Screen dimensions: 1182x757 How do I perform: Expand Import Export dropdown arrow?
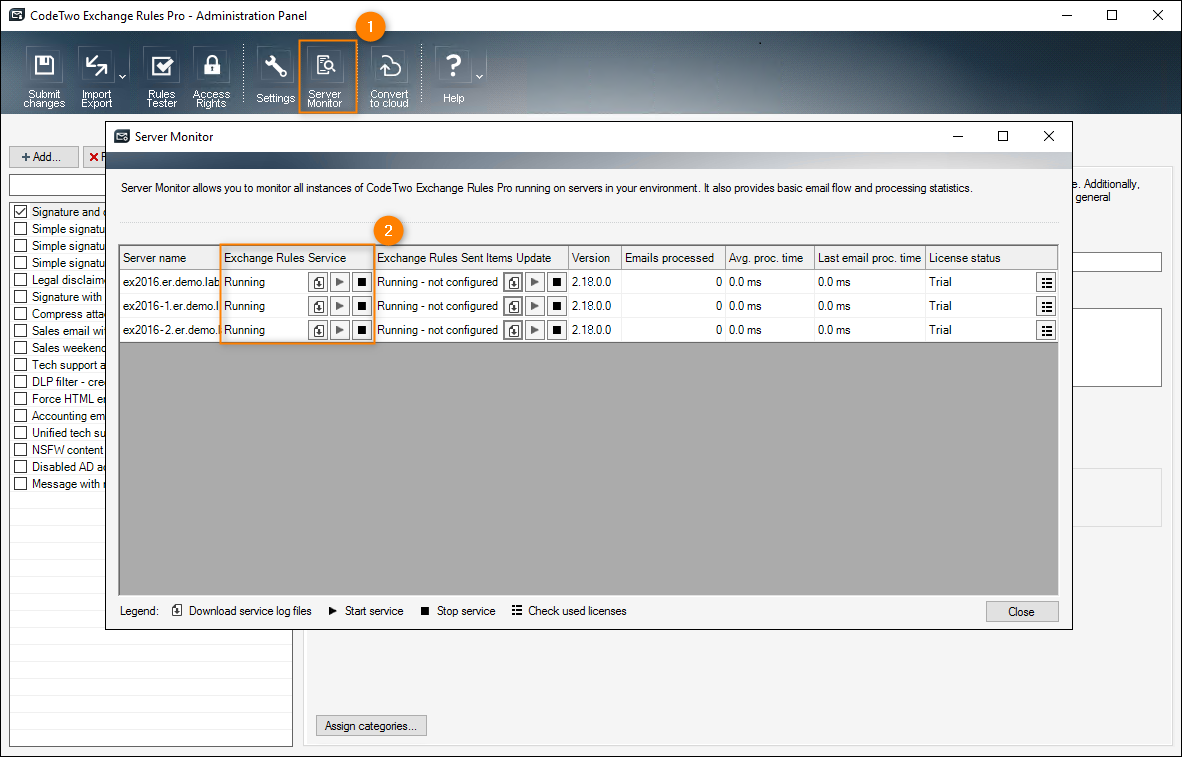point(122,77)
